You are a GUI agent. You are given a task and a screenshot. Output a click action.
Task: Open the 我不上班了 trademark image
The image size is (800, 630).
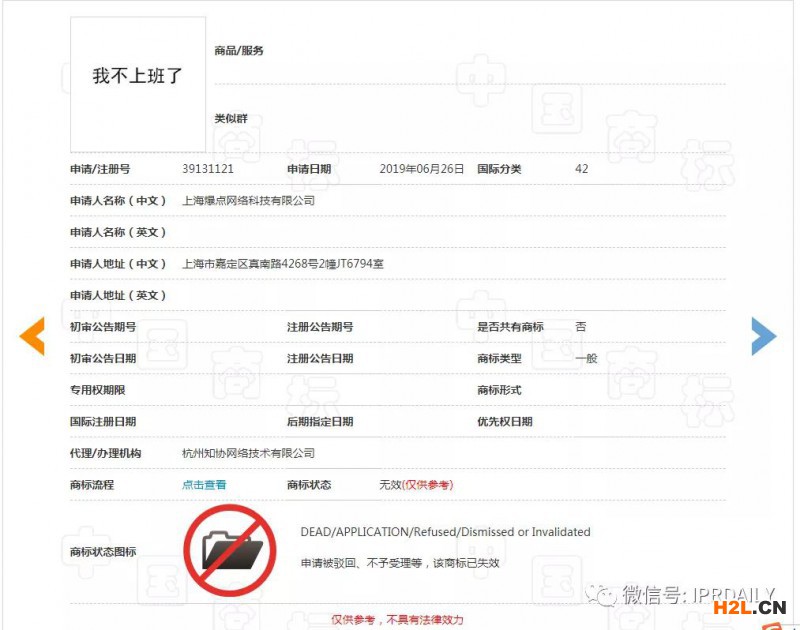(x=138, y=77)
